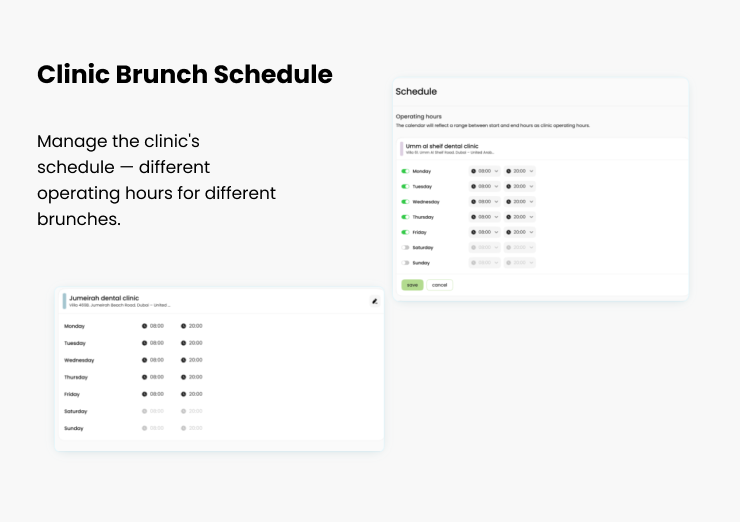Click Thursday's start clock icon in Jumeirah card
Image resolution: width=740 pixels, height=522 pixels.
tap(144, 377)
